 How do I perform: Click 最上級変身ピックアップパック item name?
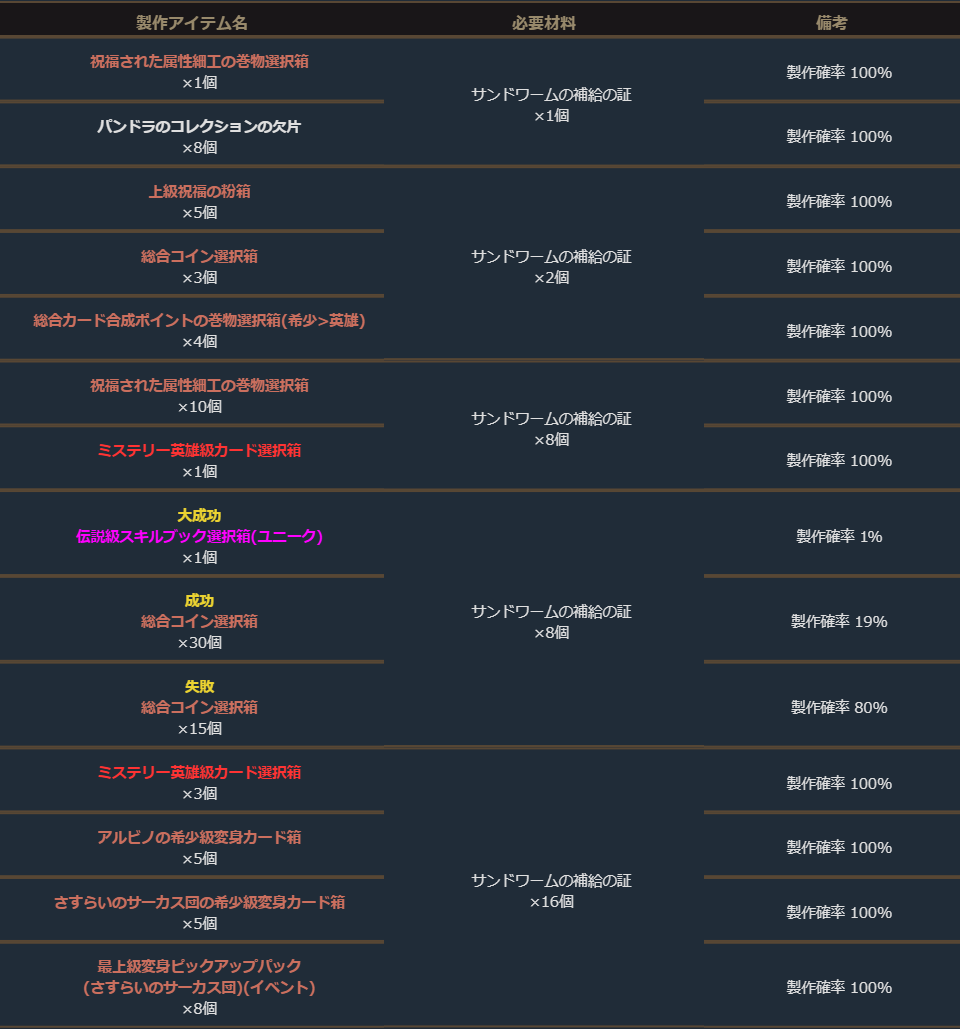coord(199,966)
